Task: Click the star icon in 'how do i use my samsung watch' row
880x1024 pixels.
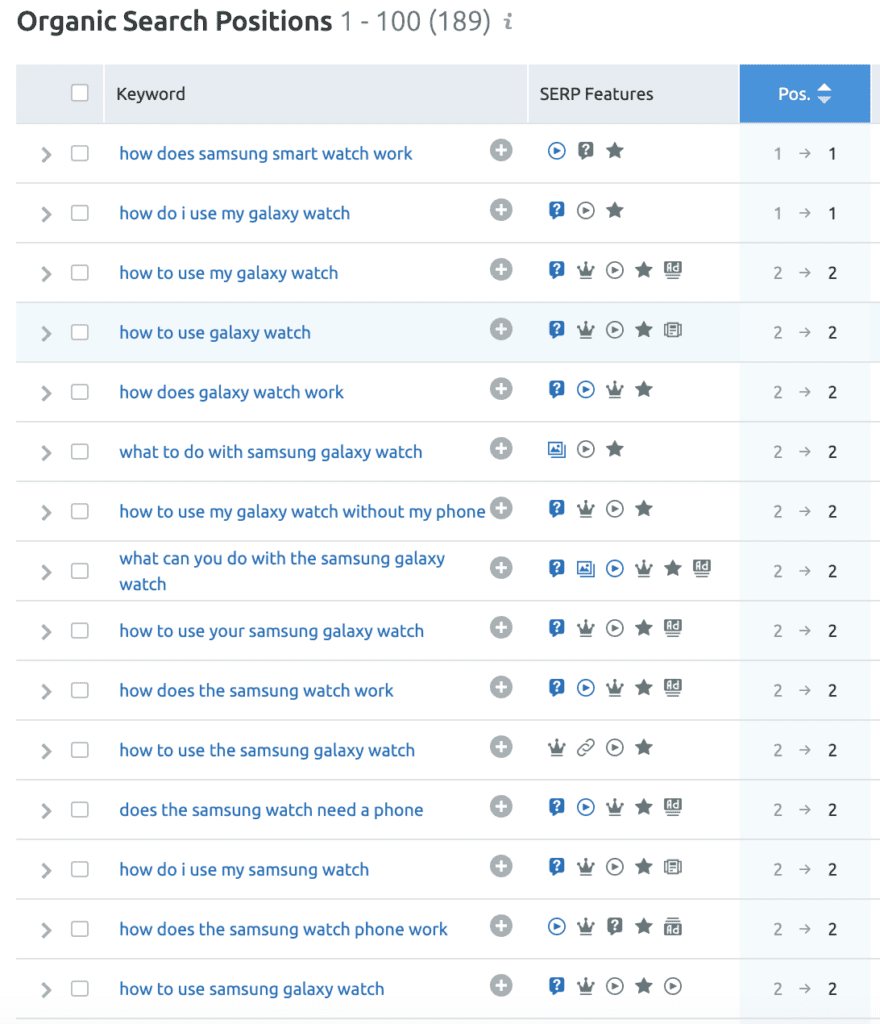Action: point(644,867)
